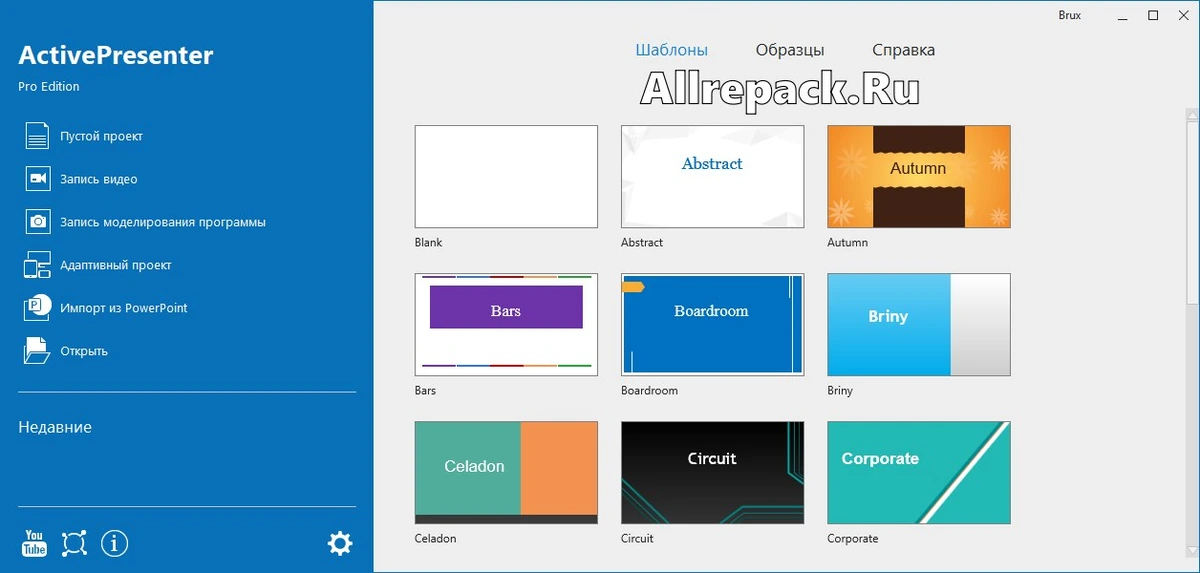Open the YouTube channel icon
1200x573 pixels.
35,543
